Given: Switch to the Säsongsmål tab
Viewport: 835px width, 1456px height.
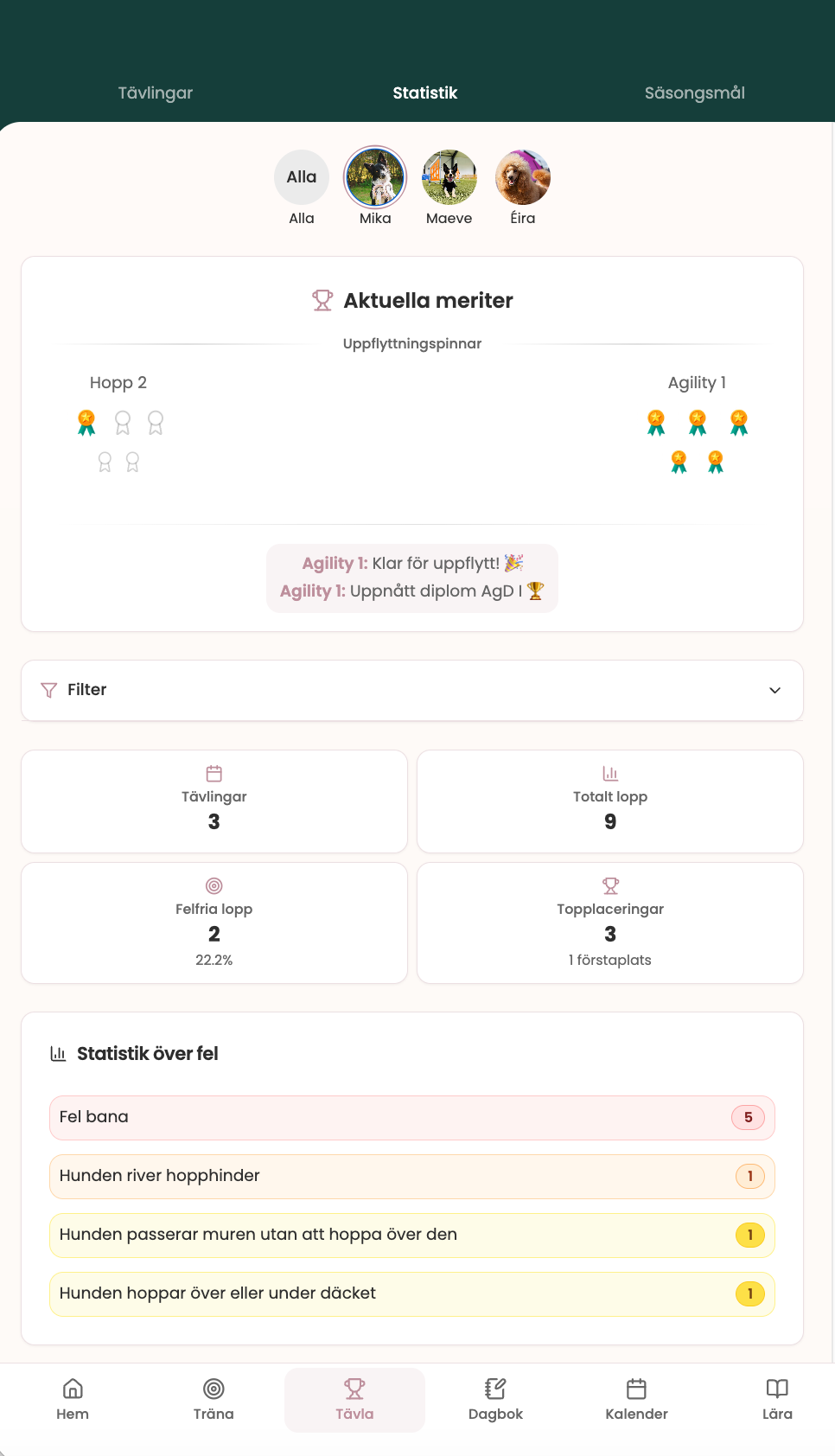Looking at the screenshot, I should coord(694,93).
